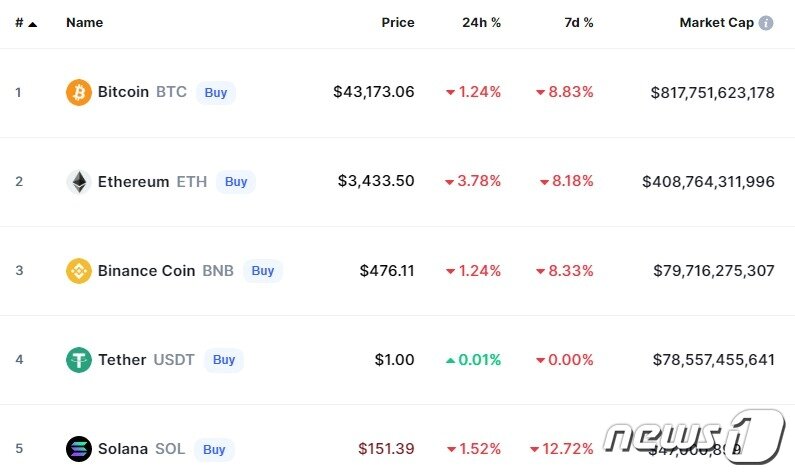The height and width of the screenshot is (476, 795).
Task: Click the Ethereum diamond logo icon
Action: click(78, 182)
